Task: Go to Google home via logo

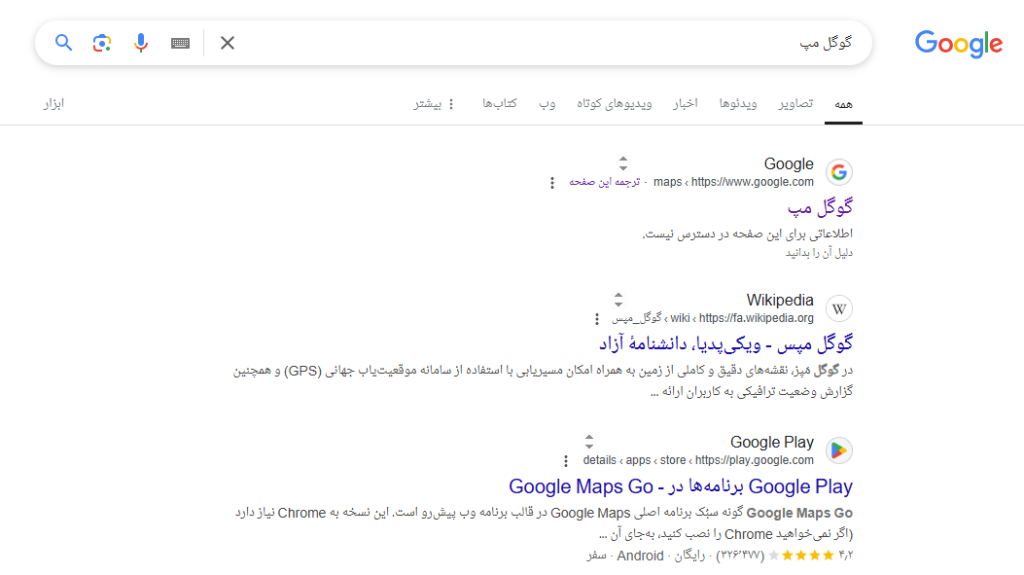Action: pyautogui.click(x=958, y=44)
